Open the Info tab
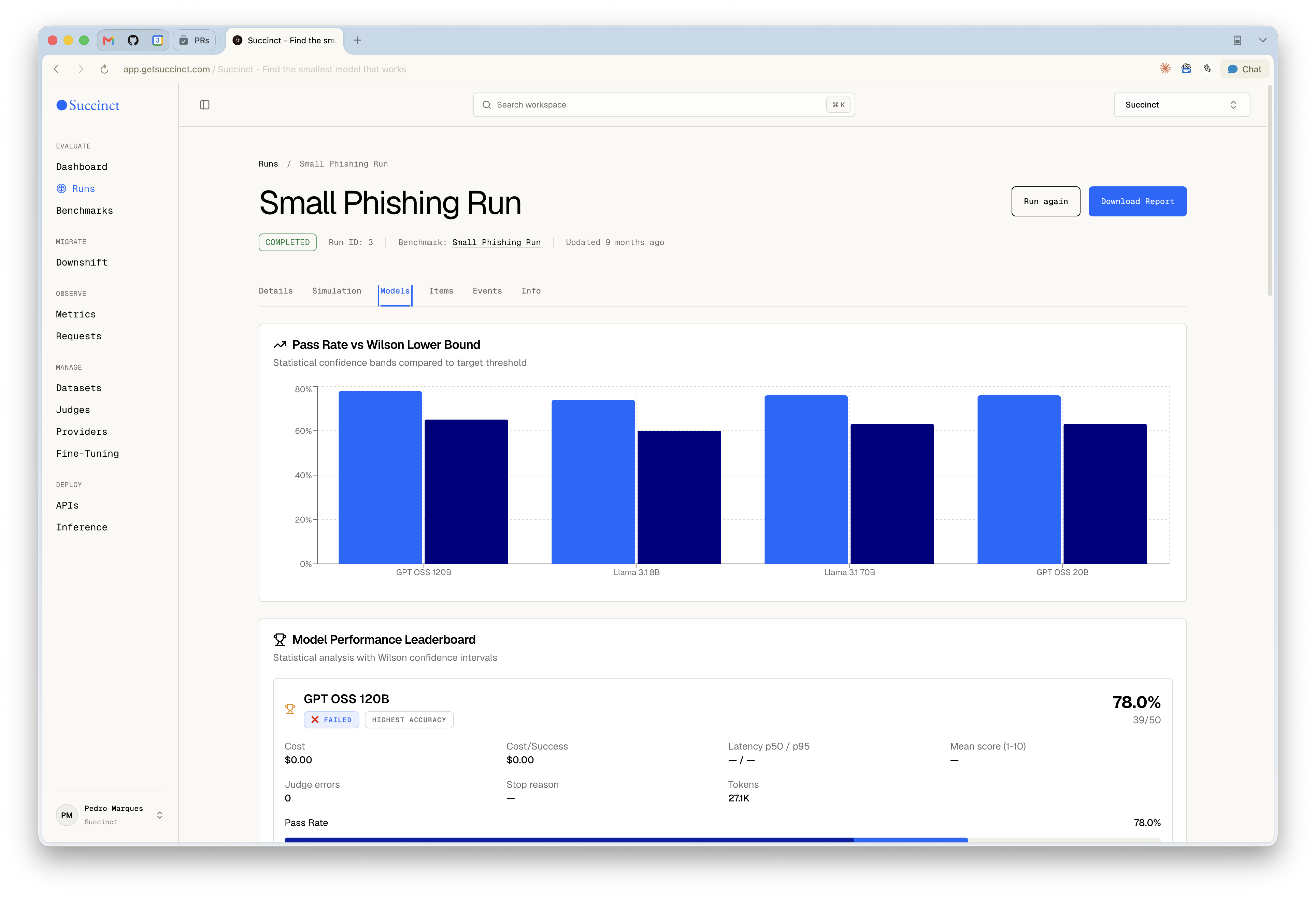This screenshot has height=897, width=1316. tap(531, 291)
